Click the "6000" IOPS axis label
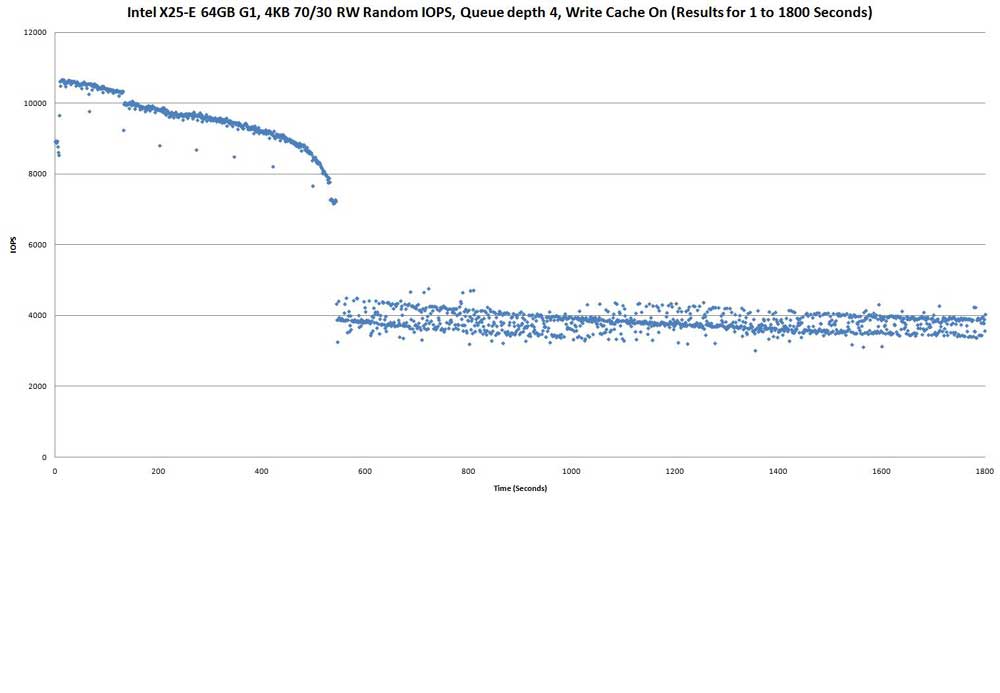 [x=38, y=245]
